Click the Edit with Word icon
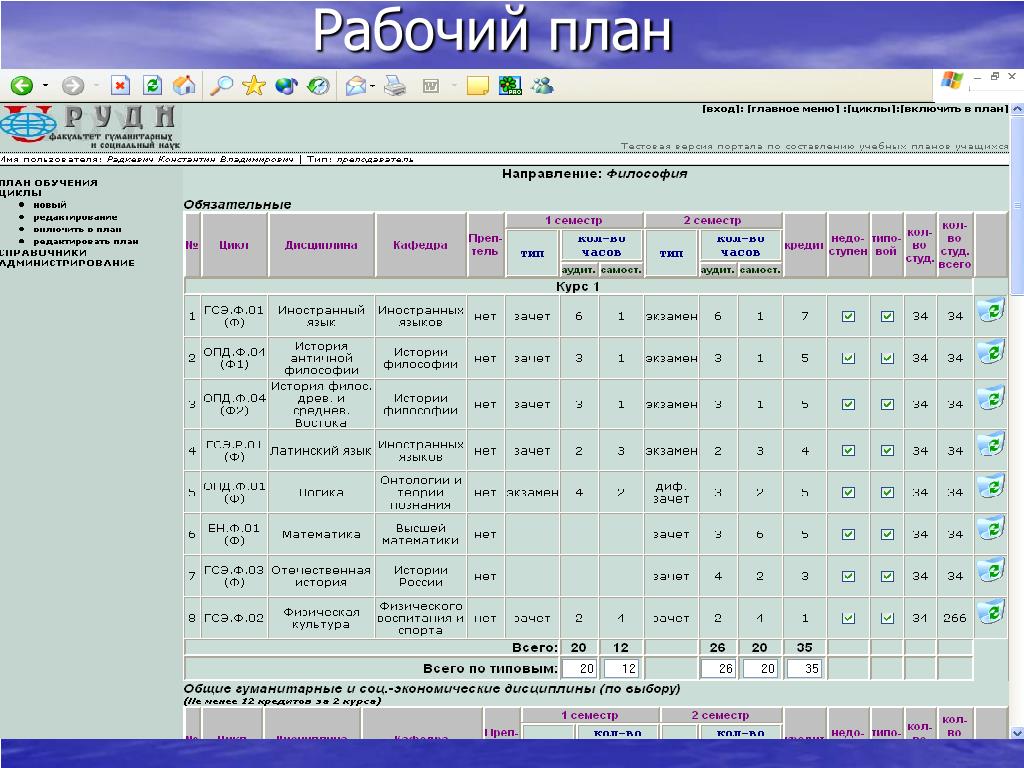The width and height of the screenshot is (1024, 768). coord(431,86)
